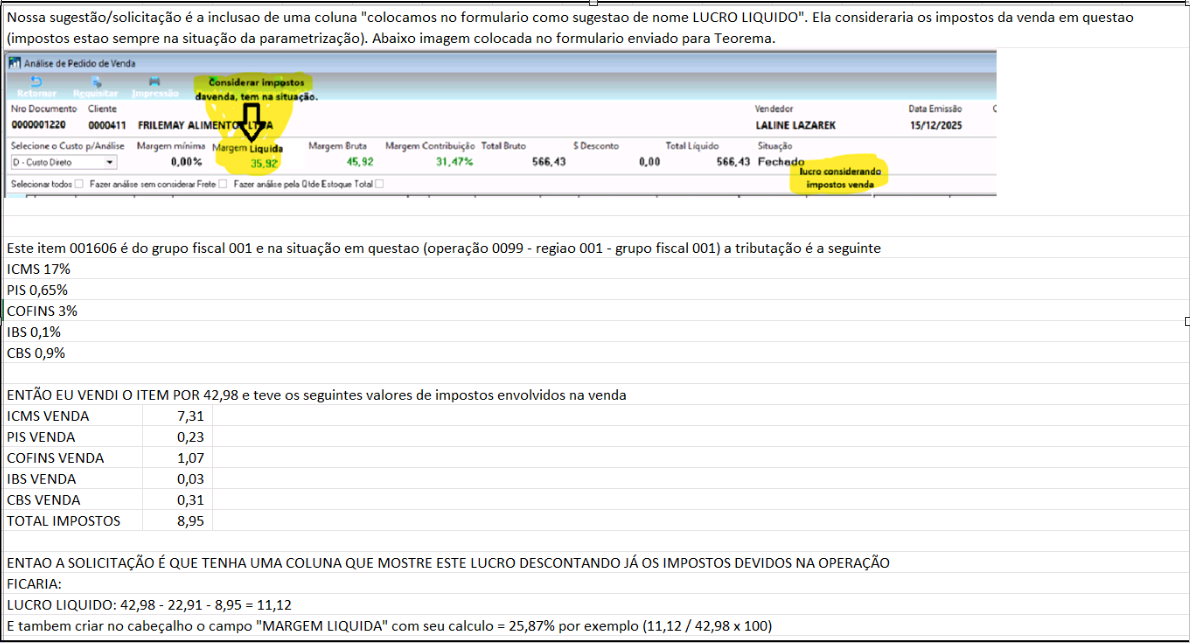Click the Requisitar toolbar icon
The width and height of the screenshot is (1190, 643).
coord(96,82)
